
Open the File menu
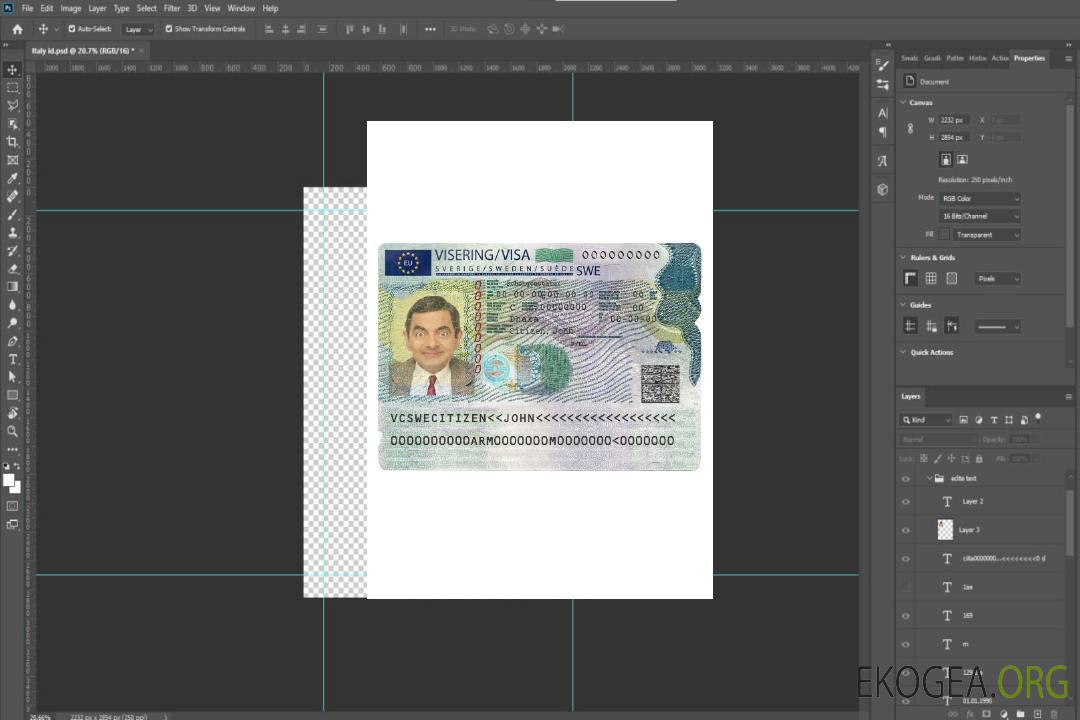tap(27, 8)
